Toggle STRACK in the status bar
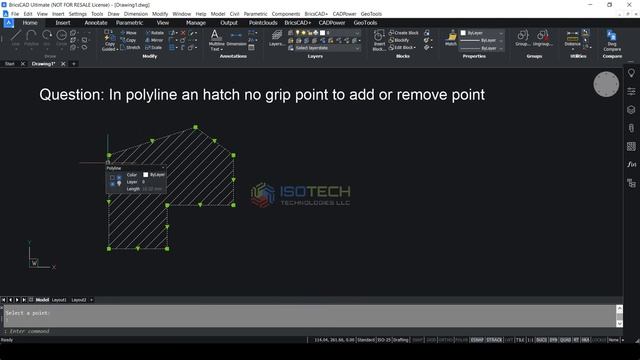The width and height of the screenshot is (640, 360). pos(494,340)
